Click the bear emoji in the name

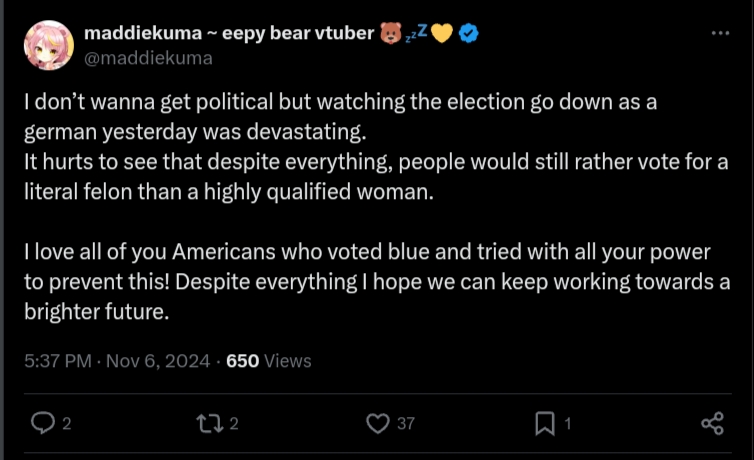pos(391,34)
